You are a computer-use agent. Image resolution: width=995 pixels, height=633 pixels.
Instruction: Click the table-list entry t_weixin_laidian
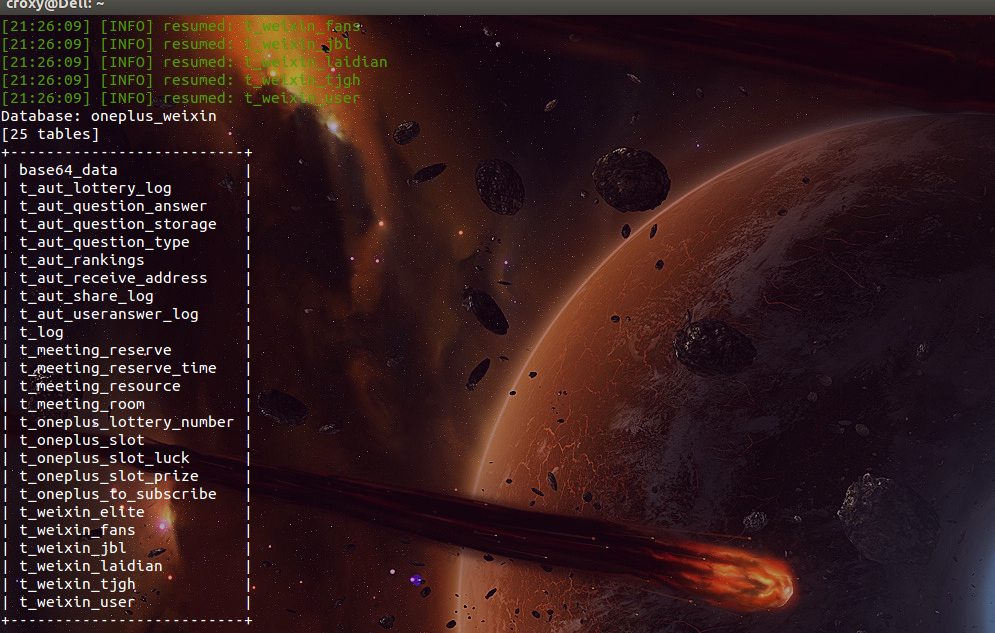pos(91,566)
